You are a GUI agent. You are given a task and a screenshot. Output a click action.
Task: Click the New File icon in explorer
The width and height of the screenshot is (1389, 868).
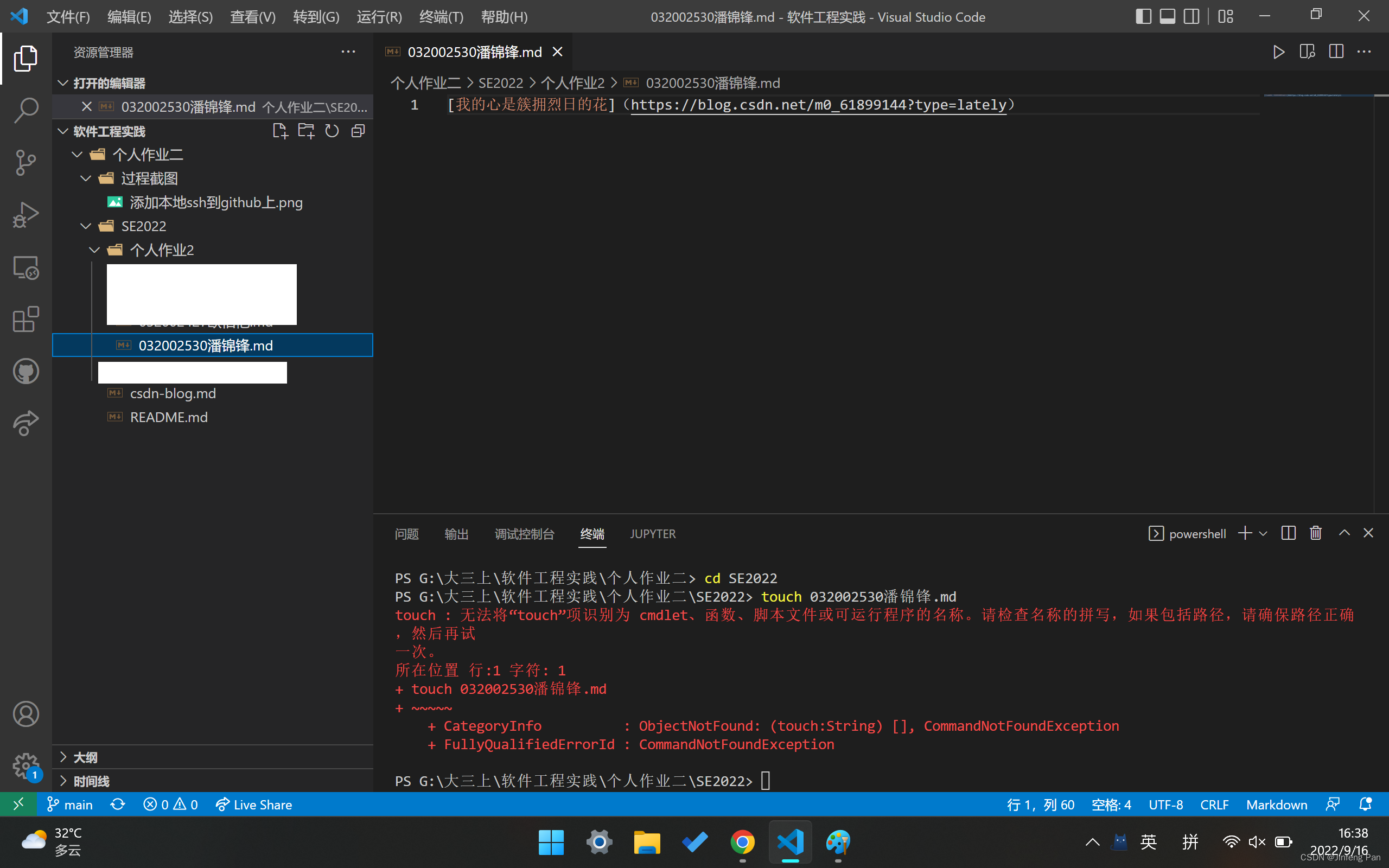[280, 131]
